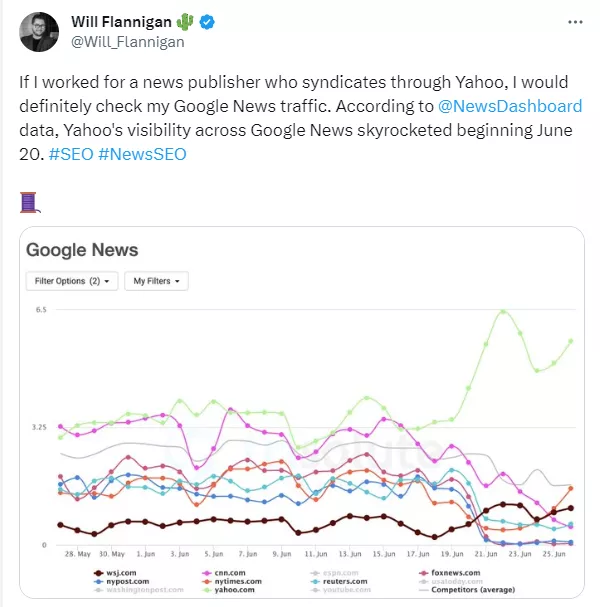Click the cactus emoji next to name
The image size is (600, 607).
coord(185,22)
